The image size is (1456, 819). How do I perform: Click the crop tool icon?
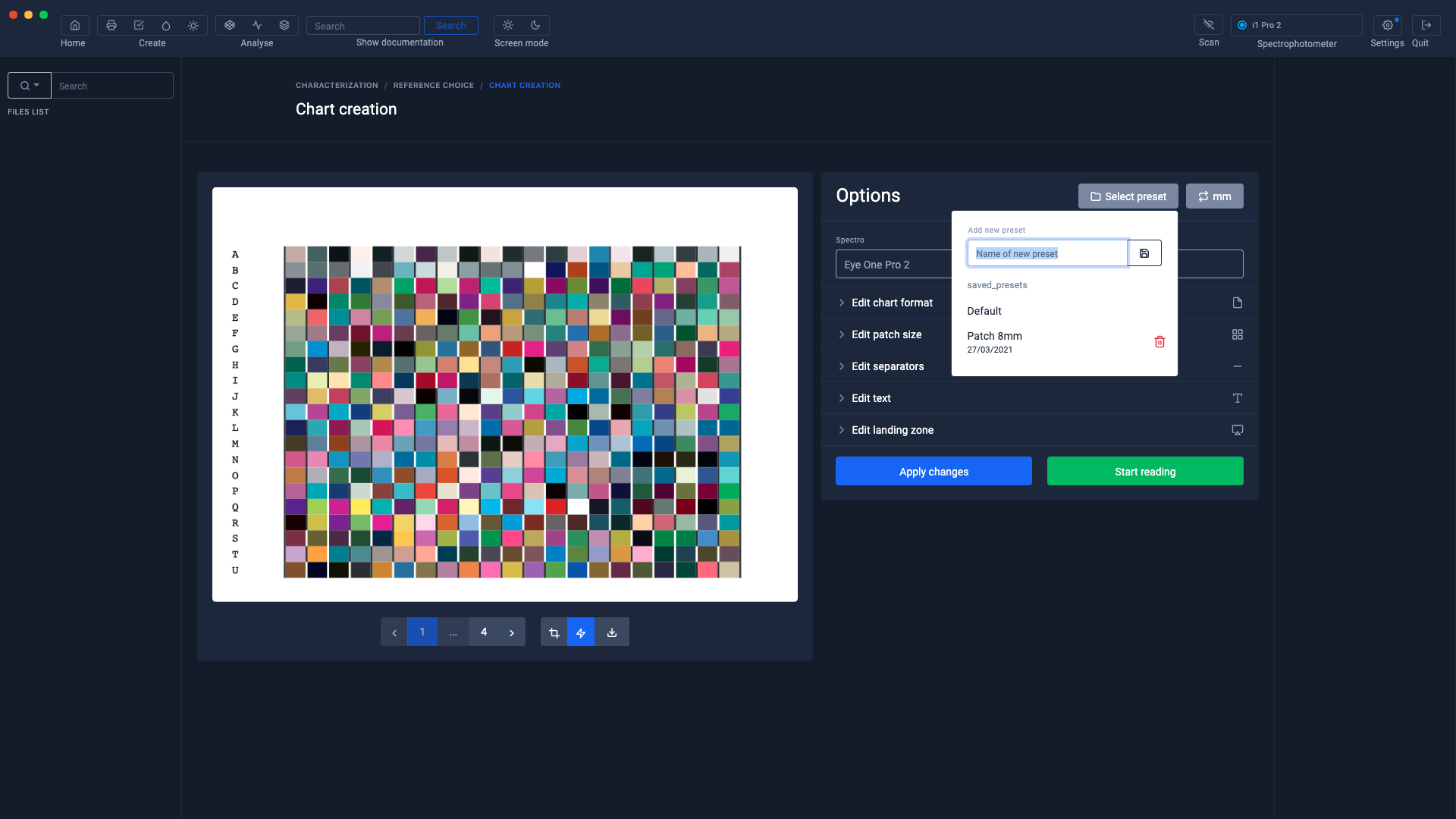coord(554,632)
